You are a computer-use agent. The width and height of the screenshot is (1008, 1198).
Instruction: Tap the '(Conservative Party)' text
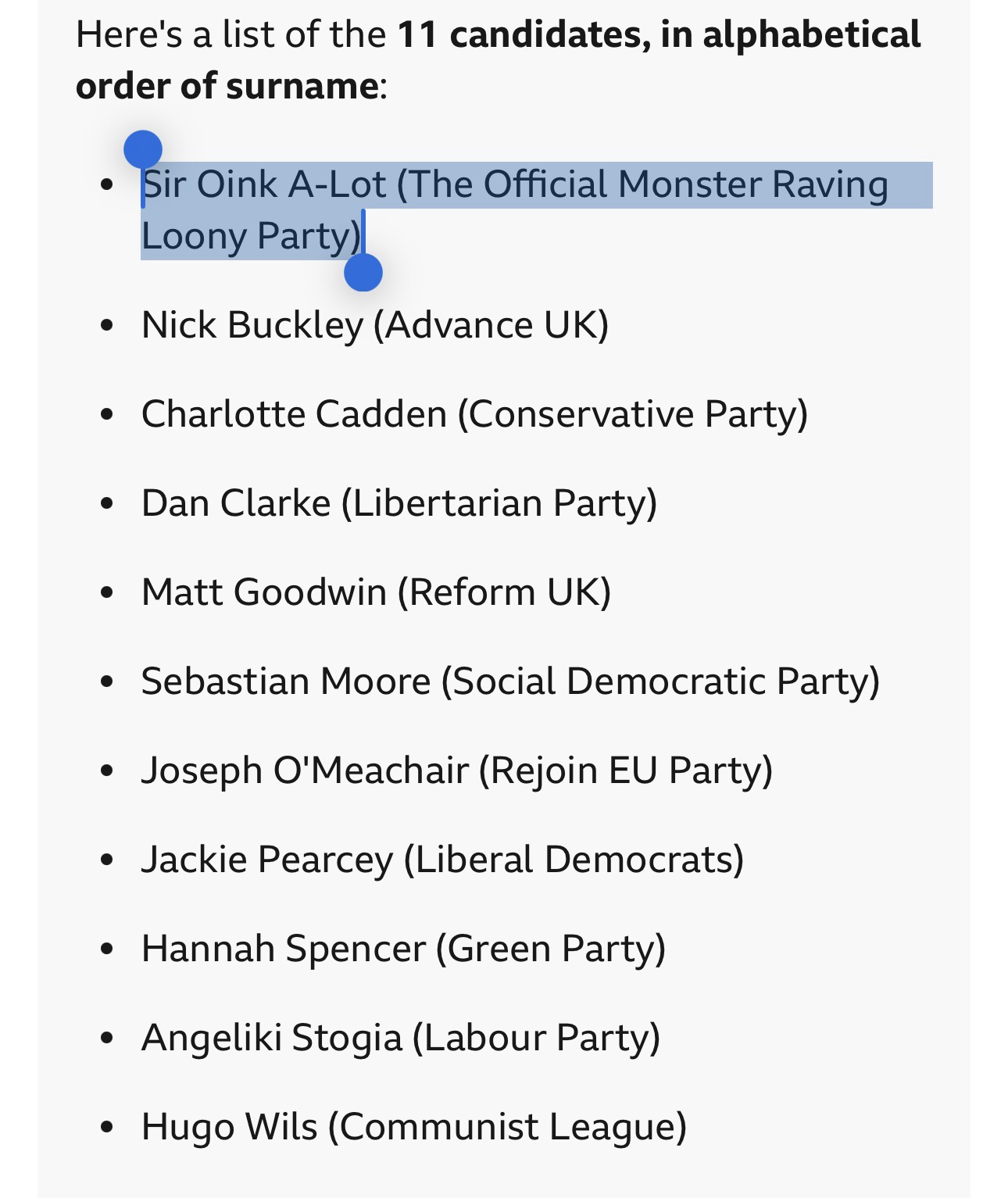(x=632, y=414)
